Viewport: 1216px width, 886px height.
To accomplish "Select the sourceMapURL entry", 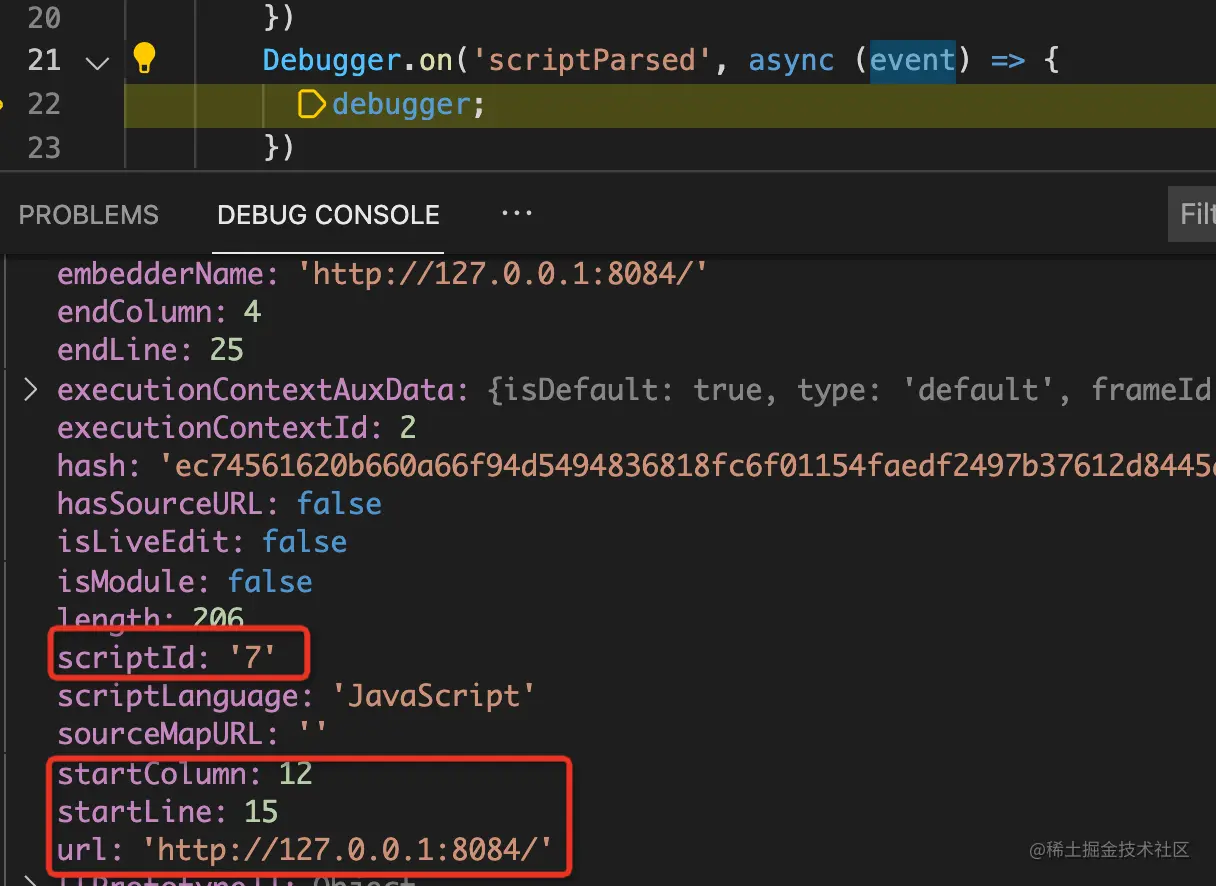I will click(192, 735).
